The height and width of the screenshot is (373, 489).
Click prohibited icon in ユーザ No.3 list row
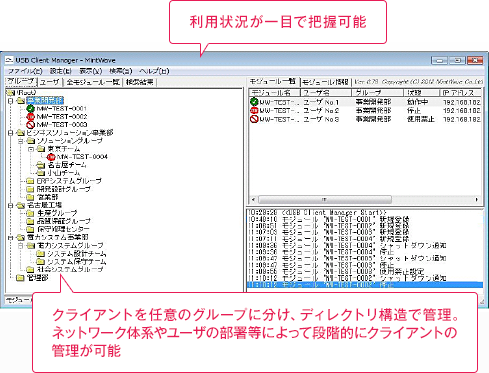(254, 119)
